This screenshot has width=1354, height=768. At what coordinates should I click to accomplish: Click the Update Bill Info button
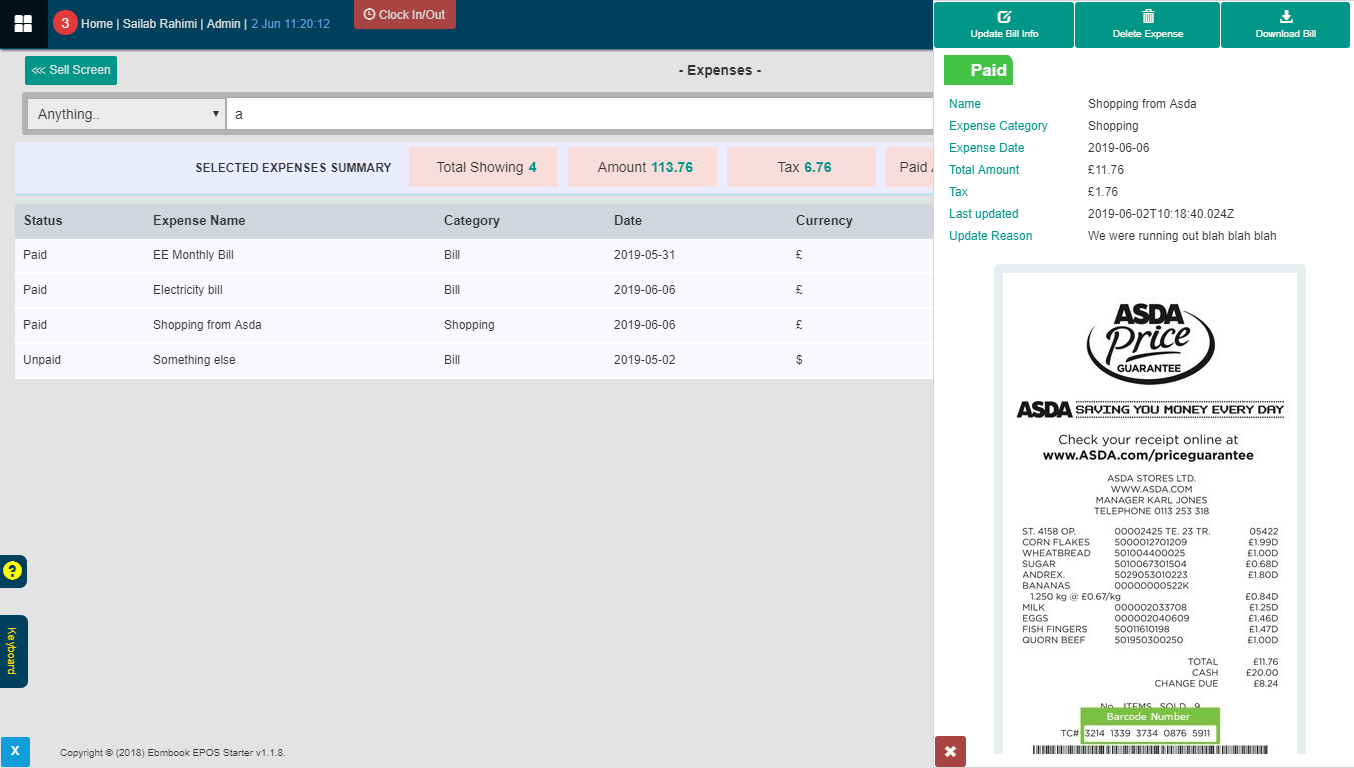point(1004,25)
